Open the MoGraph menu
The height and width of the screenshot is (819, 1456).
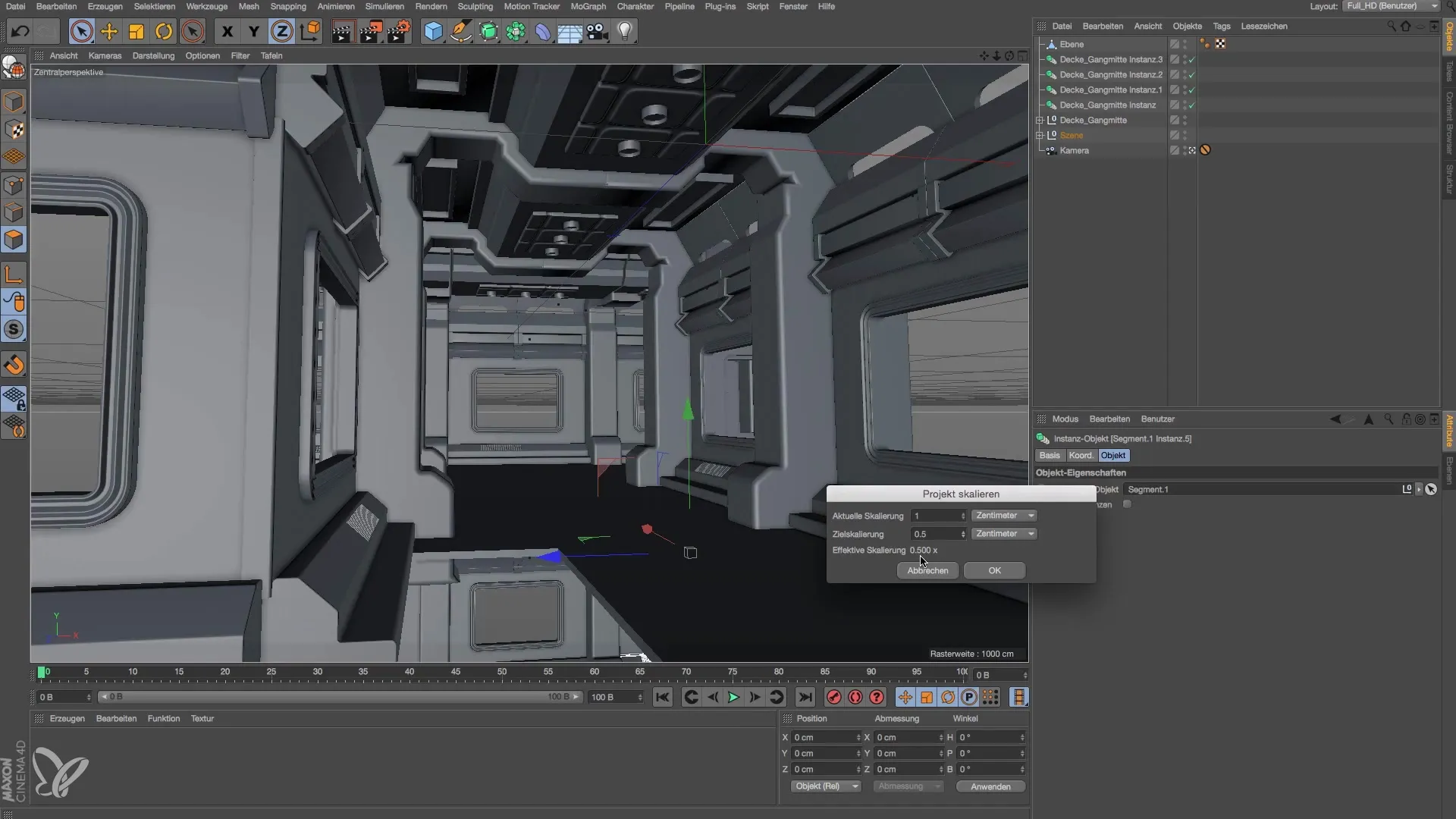click(588, 6)
